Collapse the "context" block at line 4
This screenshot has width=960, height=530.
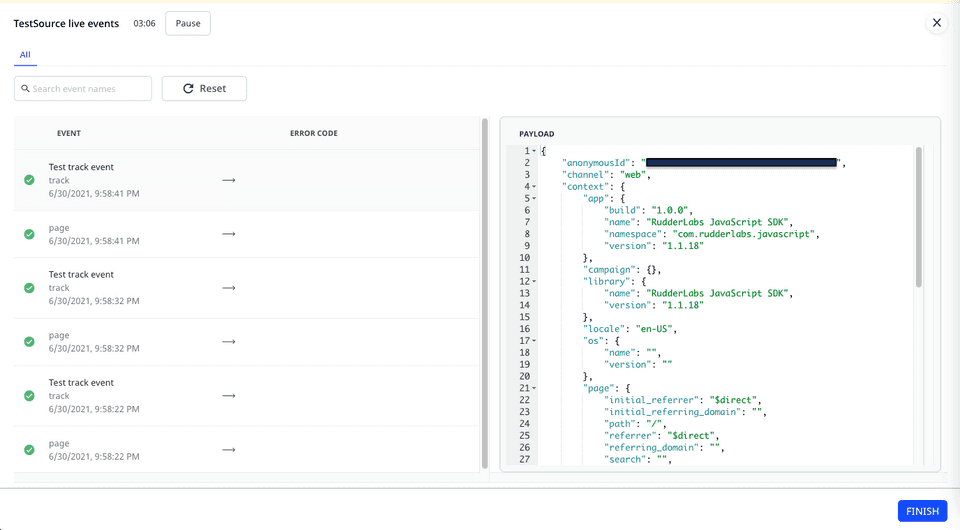(x=534, y=186)
